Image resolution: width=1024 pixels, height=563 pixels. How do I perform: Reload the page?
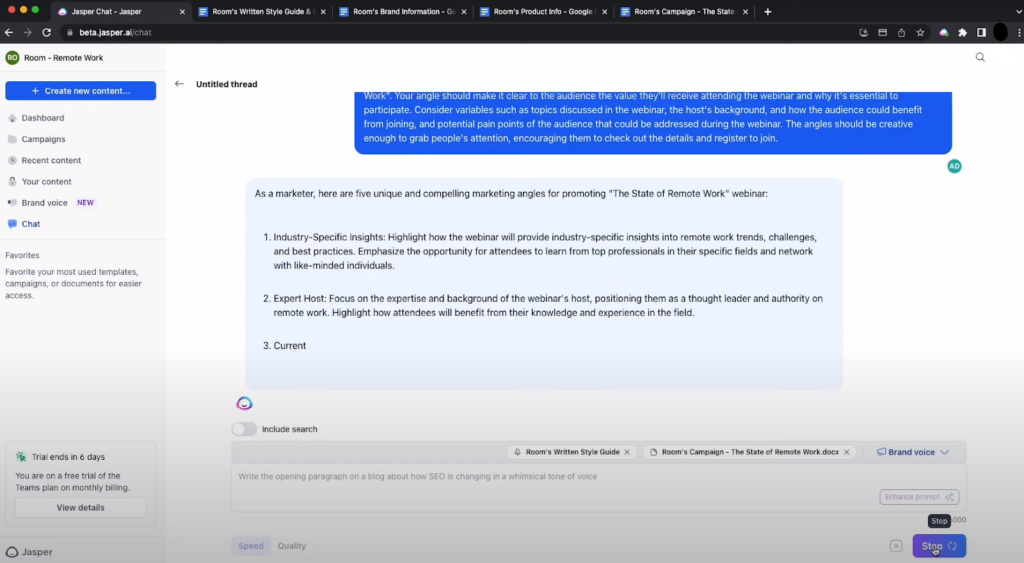tap(46, 32)
